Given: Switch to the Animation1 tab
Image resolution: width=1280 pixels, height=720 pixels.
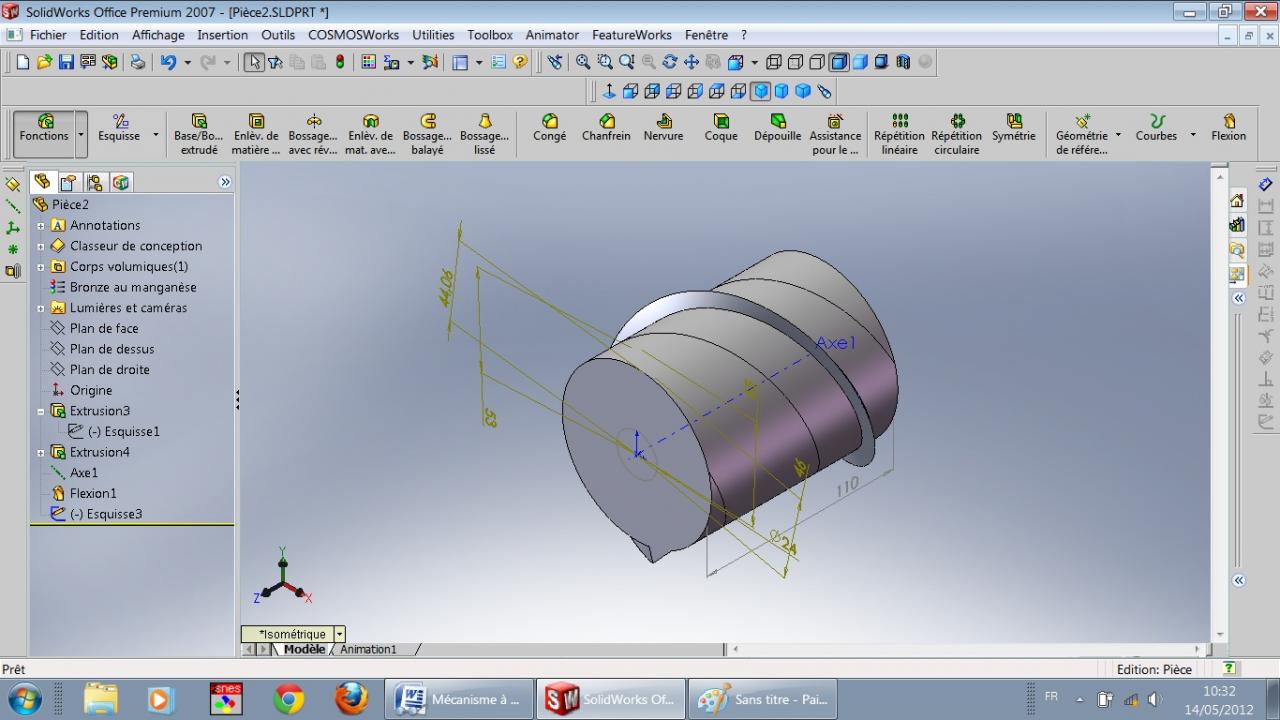Looking at the screenshot, I should pos(368,649).
